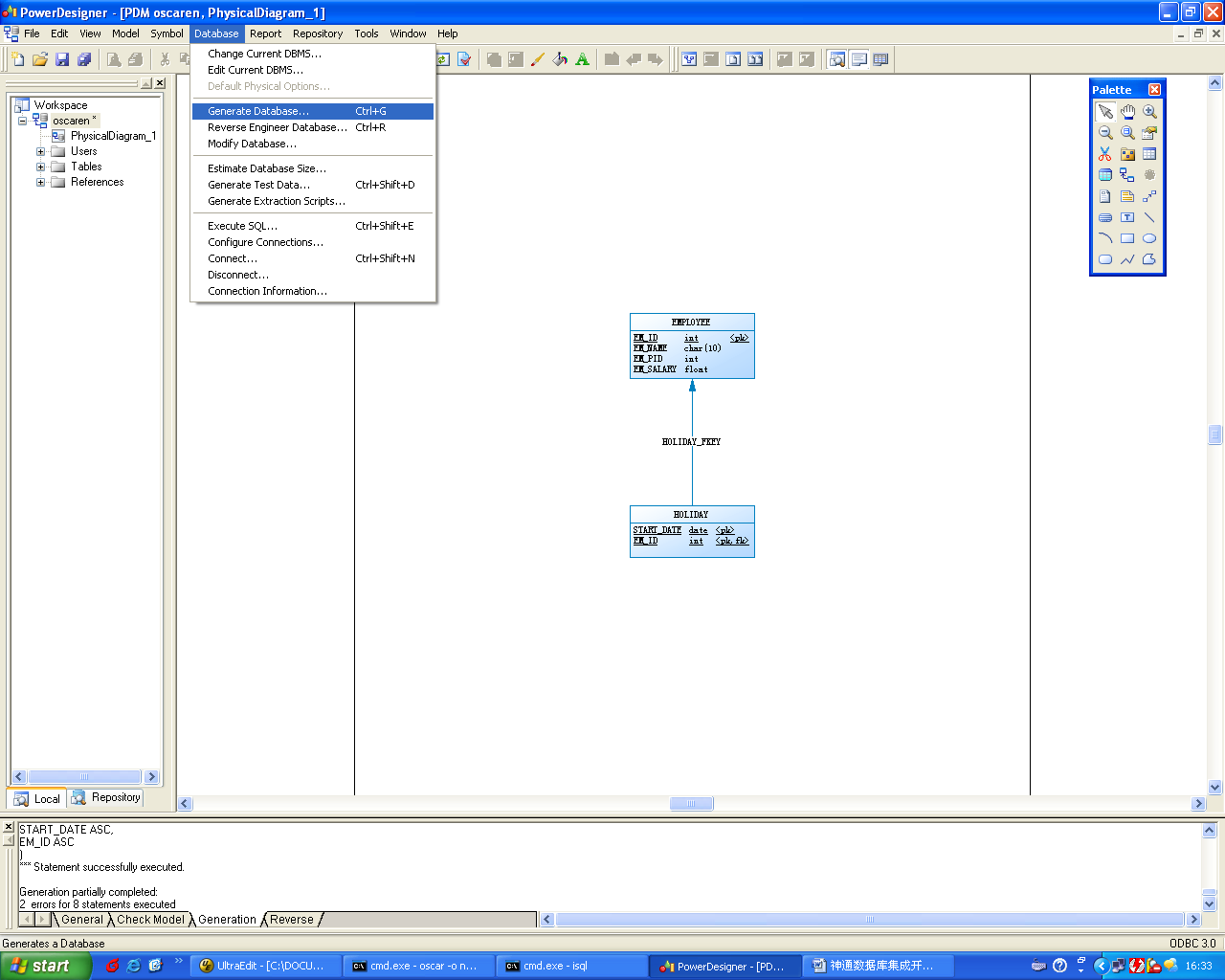Click the horizontal scrollbar thumb below diagram
Viewport: 1225px width, 980px height.
point(690,804)
